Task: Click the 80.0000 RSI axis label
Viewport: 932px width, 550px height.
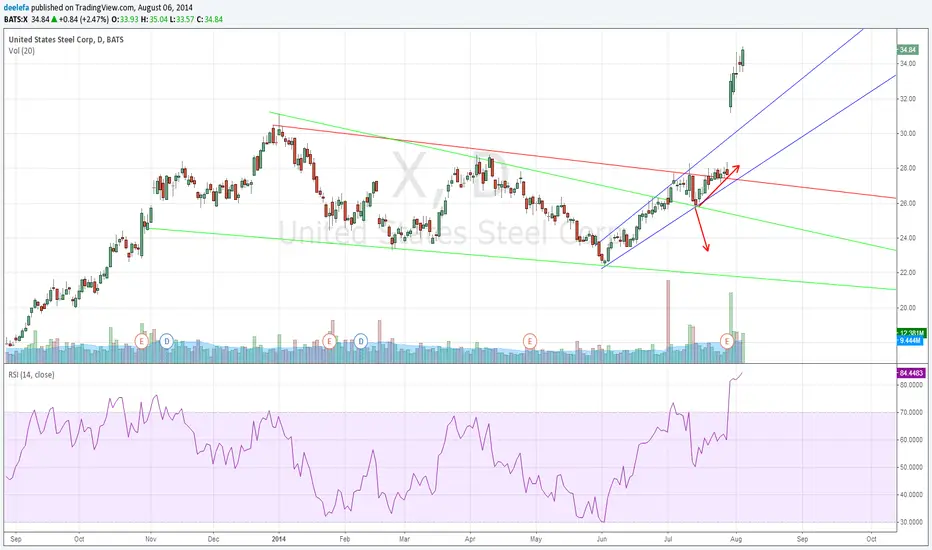Action: point(911,385)
